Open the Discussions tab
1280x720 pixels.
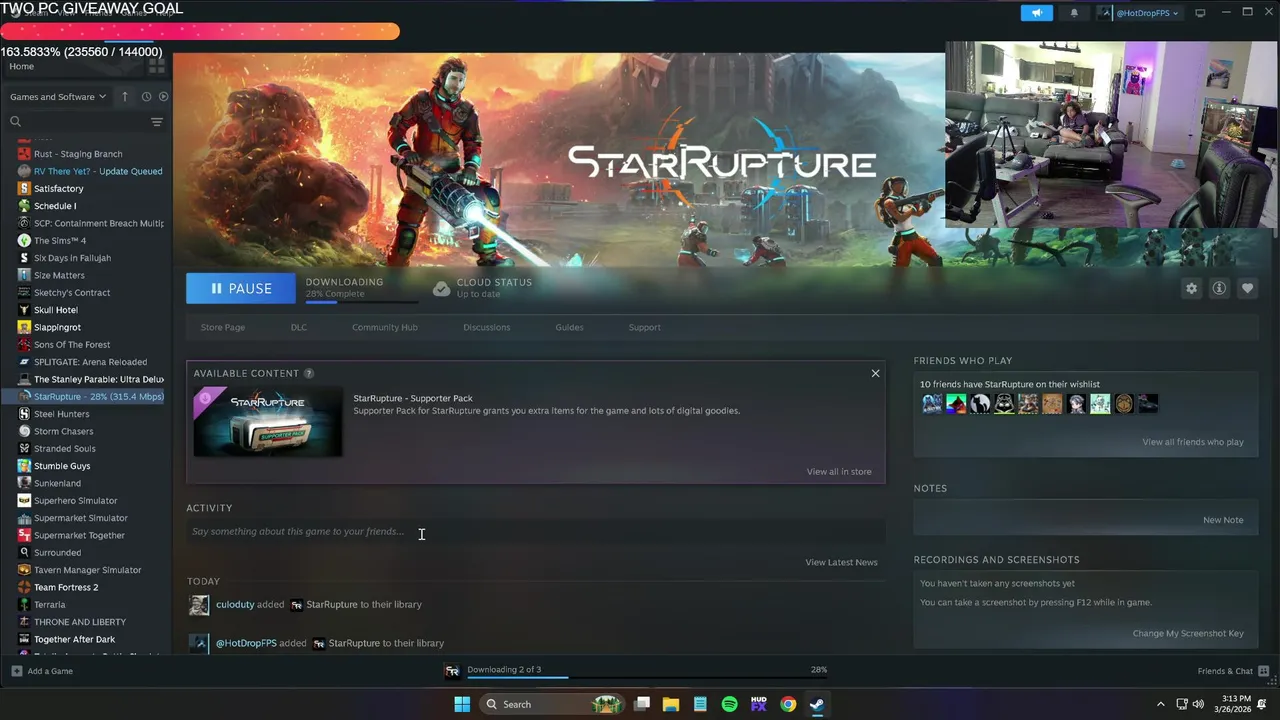pyautogui.click(x=487, y=327)
